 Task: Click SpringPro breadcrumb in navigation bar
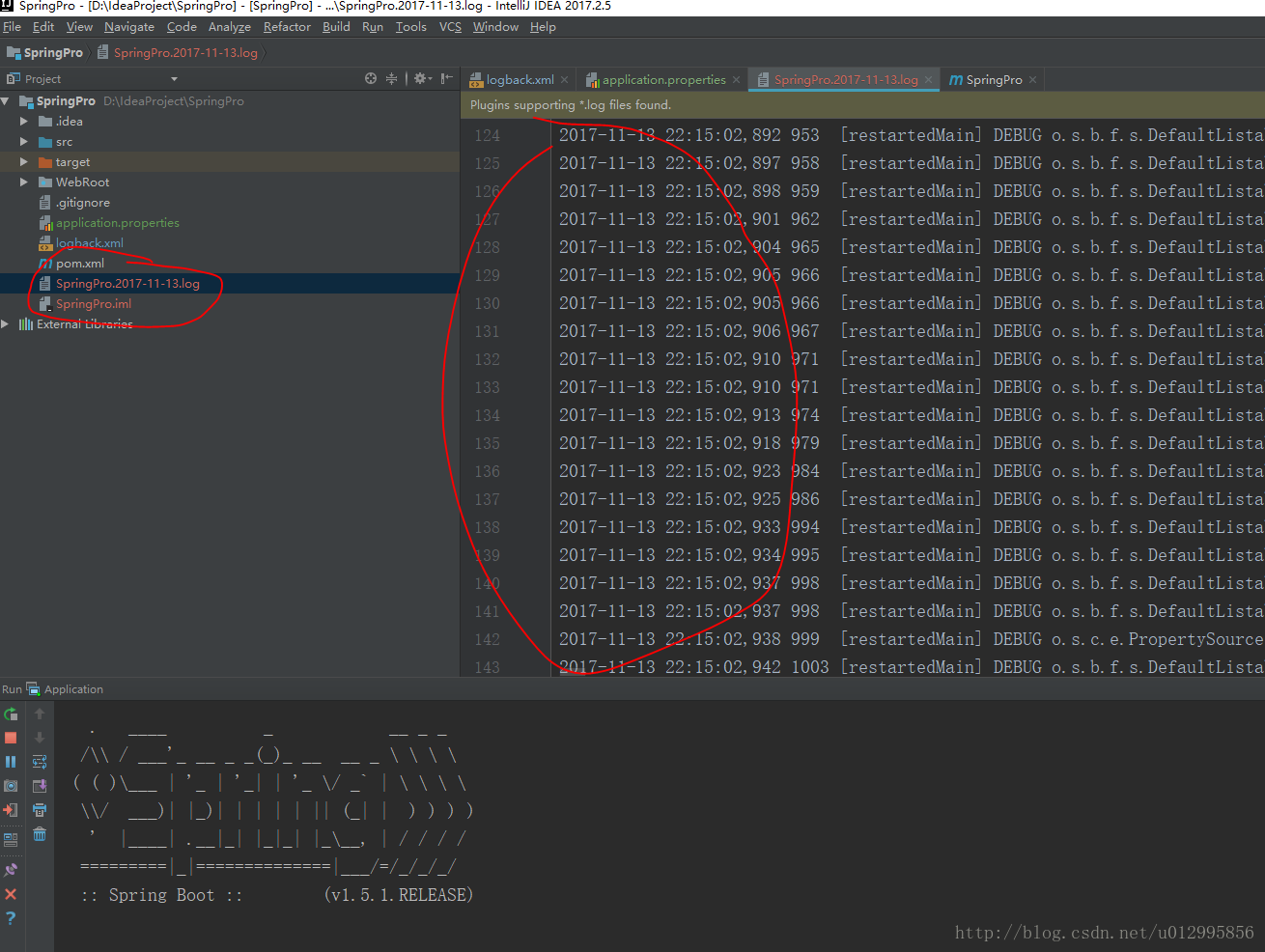[44, 53]
